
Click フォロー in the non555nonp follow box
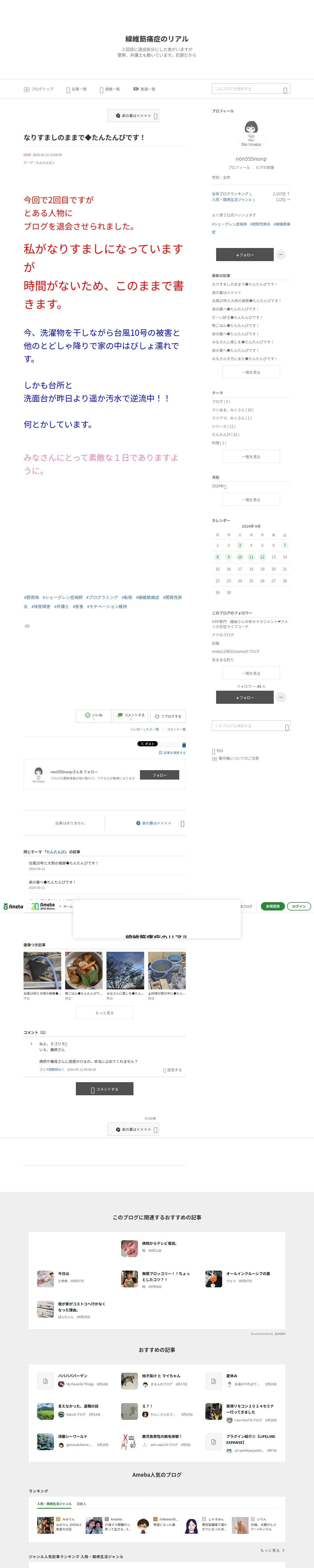[x=160, y=775]
